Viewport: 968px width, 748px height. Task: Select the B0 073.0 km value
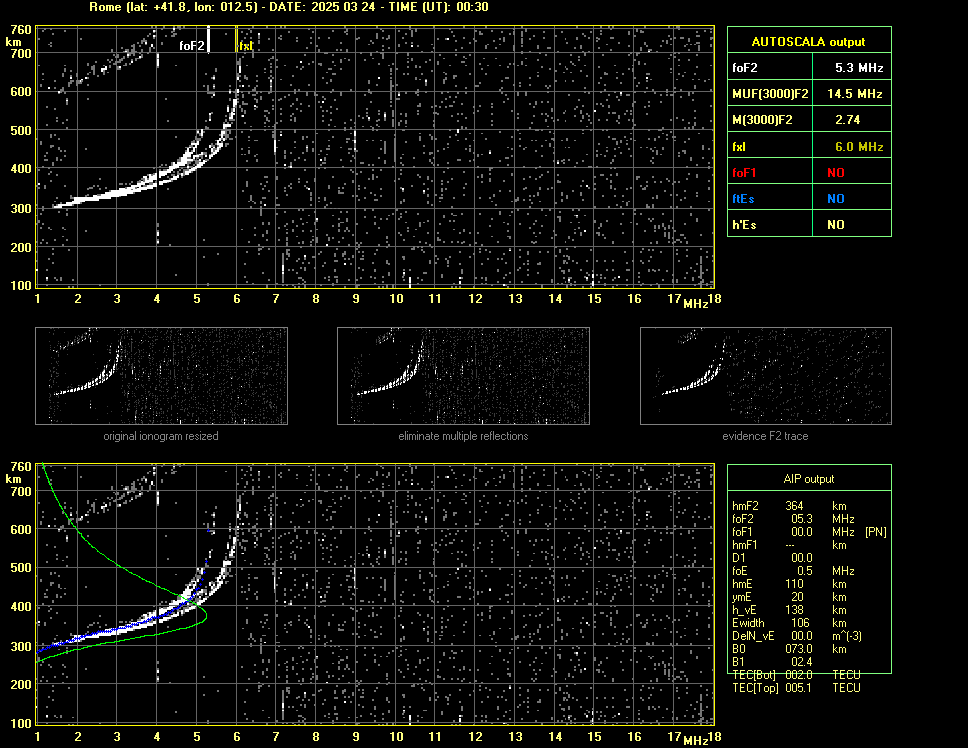coord(799,649)
